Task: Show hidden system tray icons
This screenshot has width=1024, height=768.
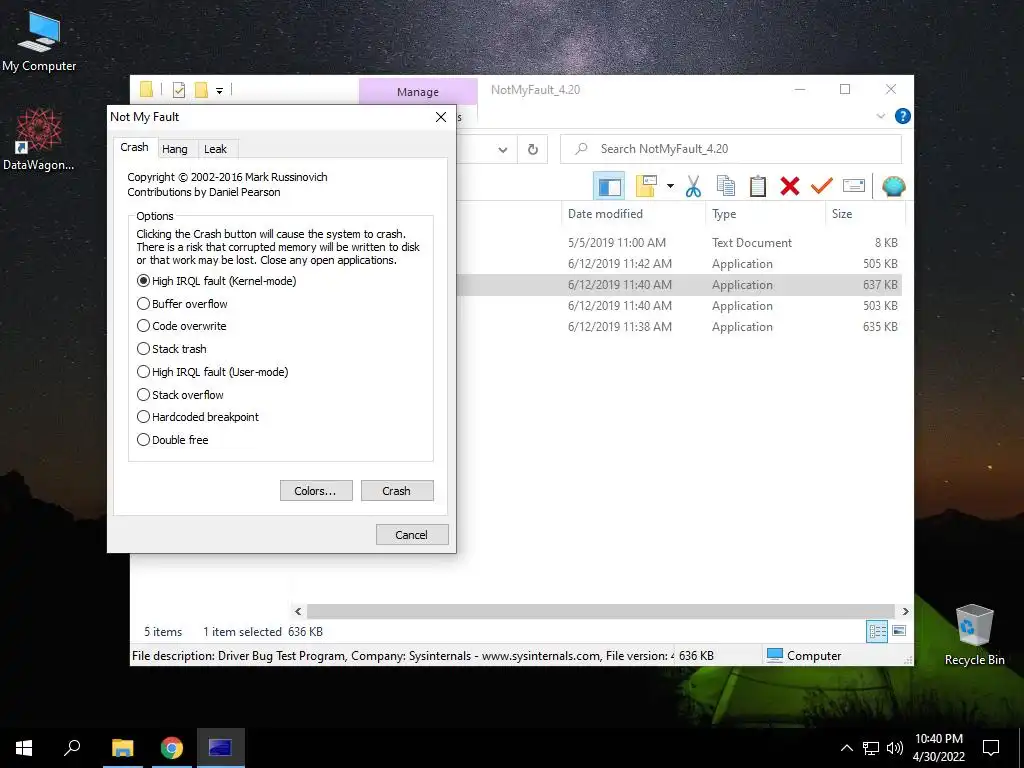Action: point(846,748)
